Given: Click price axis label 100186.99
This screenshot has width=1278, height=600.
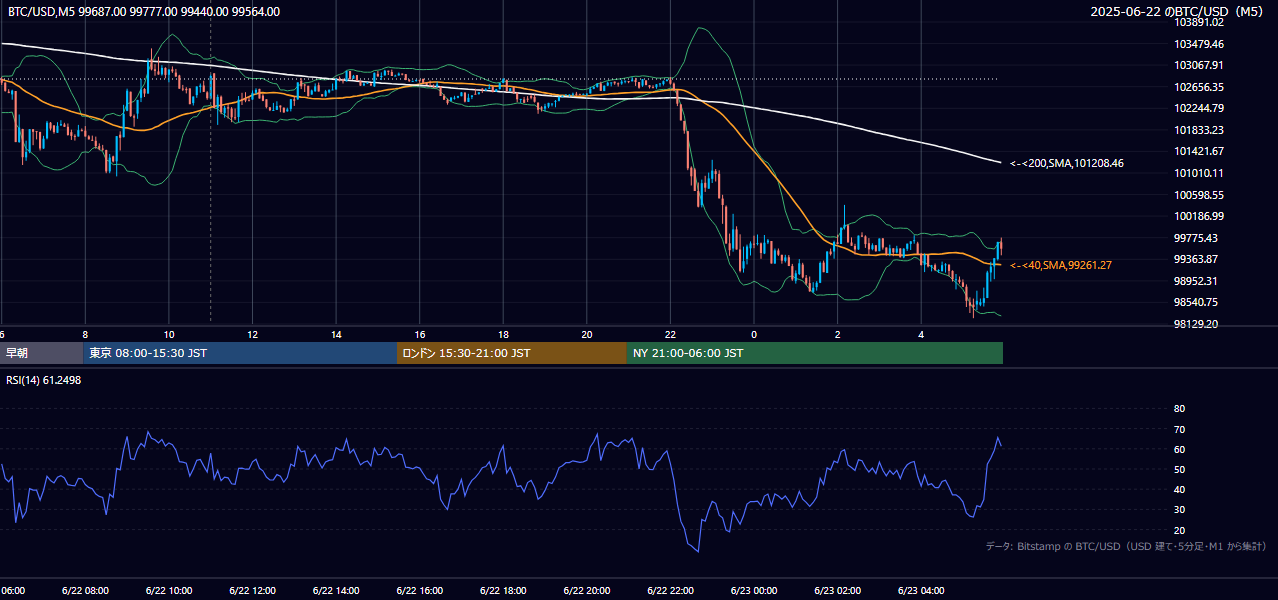Looking at the screenshot, I should click(1199, 216).
